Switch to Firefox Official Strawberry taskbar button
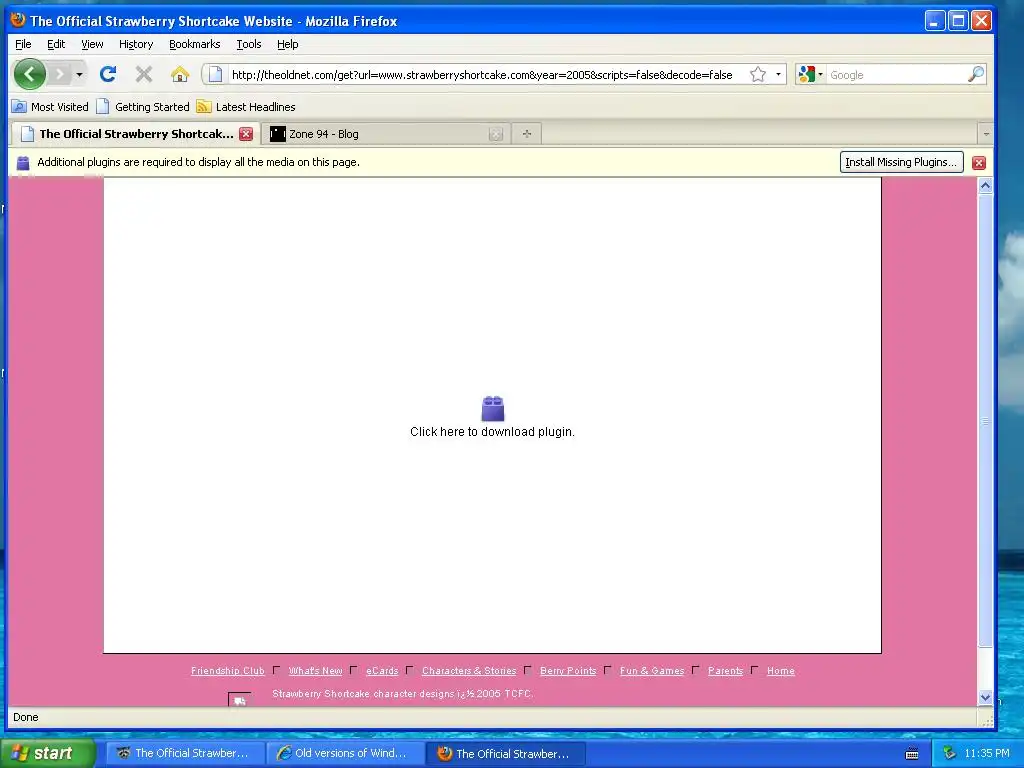Viewport: 1024px width, 768px height. pos(505,753)
